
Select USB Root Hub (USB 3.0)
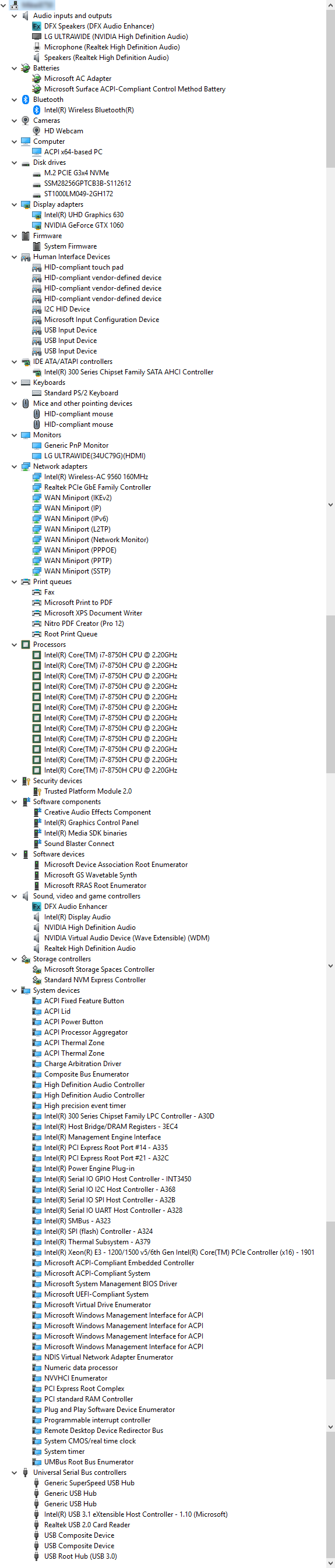point(80,1556)
